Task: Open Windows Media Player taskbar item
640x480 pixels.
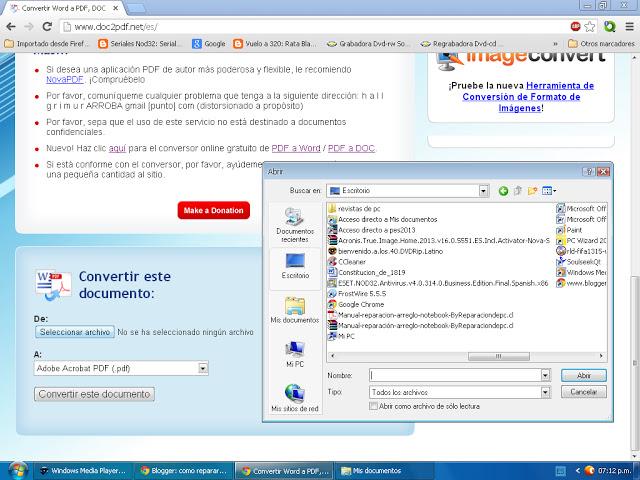Action: 83,471
